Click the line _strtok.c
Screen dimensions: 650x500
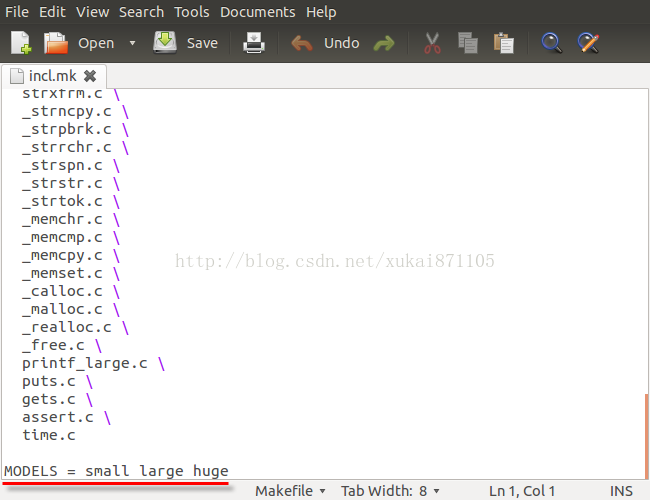click(71, 201)
